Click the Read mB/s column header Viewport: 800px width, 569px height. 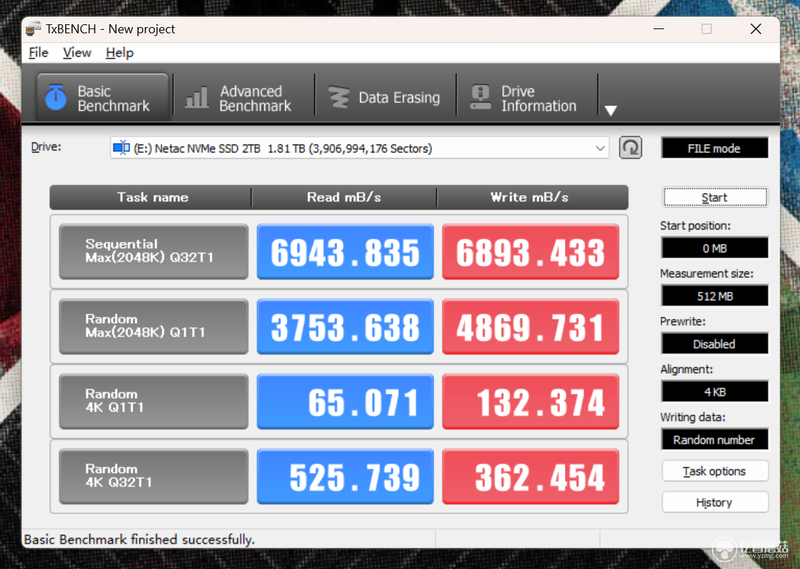click(344, 197)
